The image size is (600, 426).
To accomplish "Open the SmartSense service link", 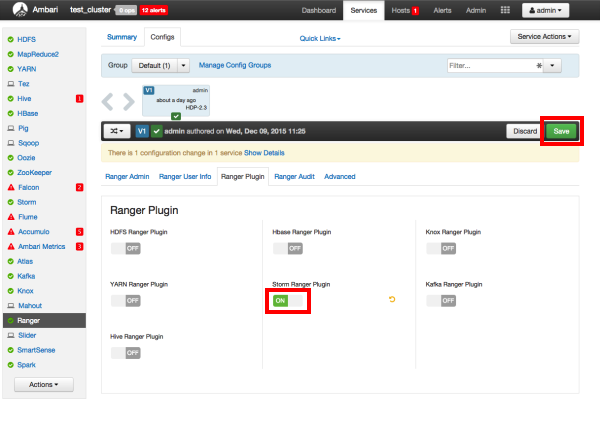I will point(36,350).
